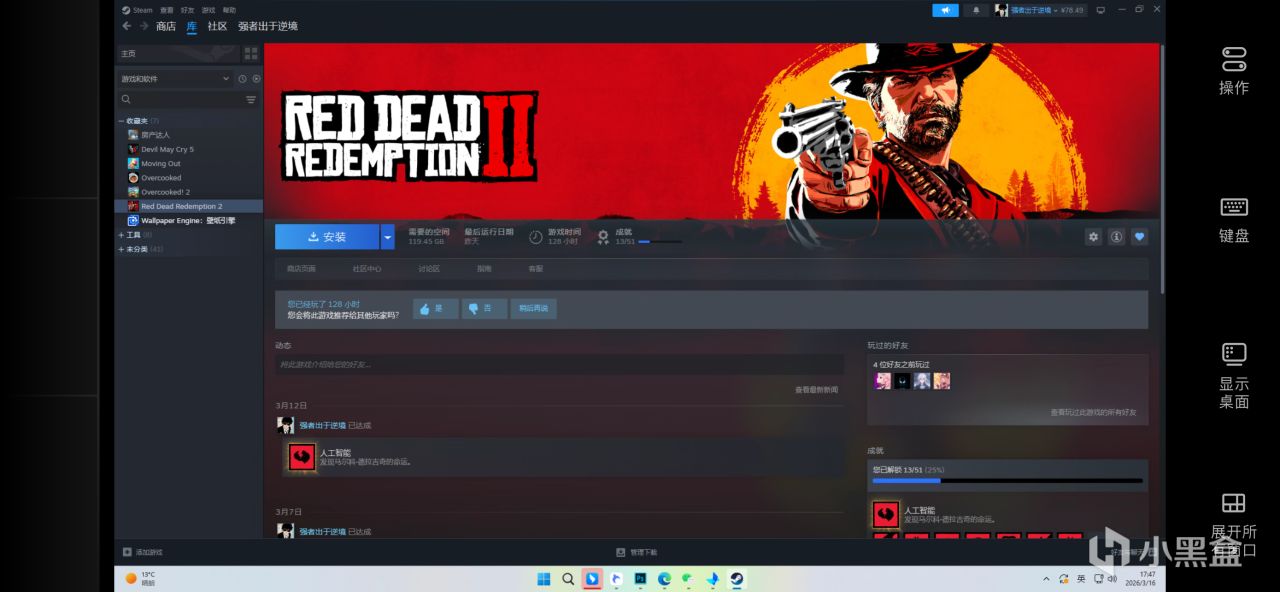
Task: Open the 操作 controls panel
Action: click(x=1234, y=70)
